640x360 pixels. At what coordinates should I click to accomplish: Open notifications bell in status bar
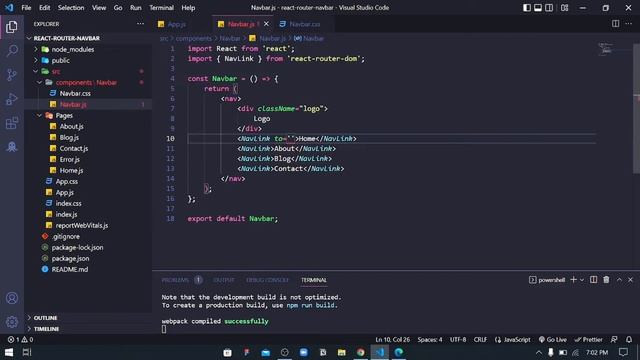point(629,340)
